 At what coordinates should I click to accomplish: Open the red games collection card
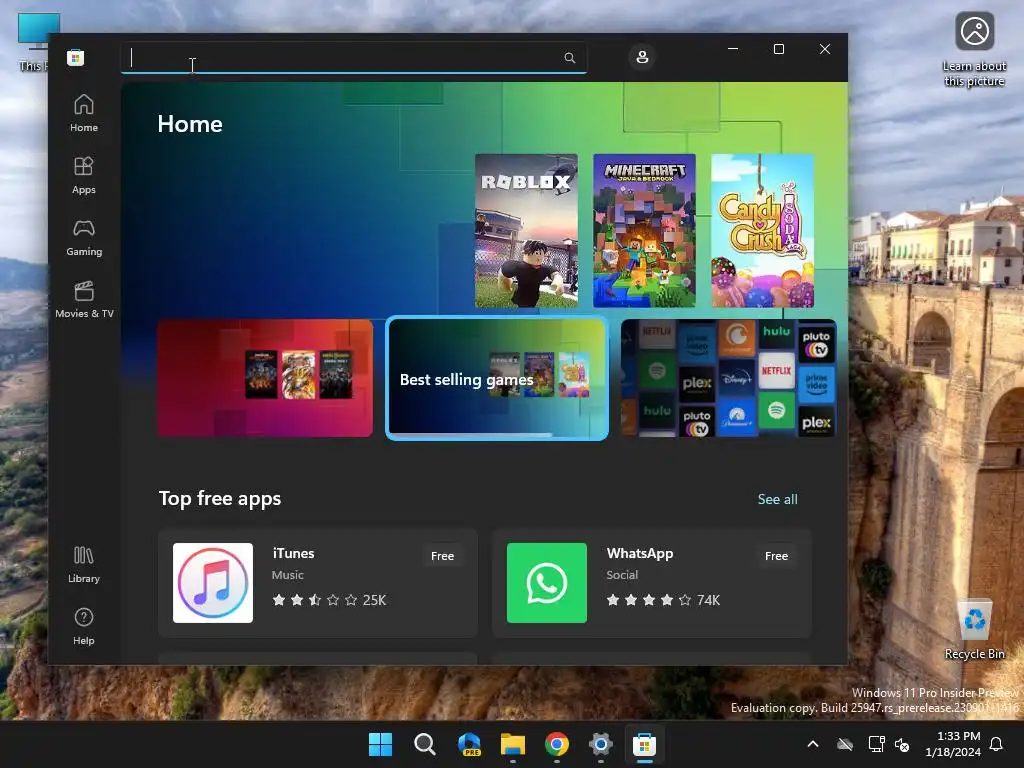point(265,378)
